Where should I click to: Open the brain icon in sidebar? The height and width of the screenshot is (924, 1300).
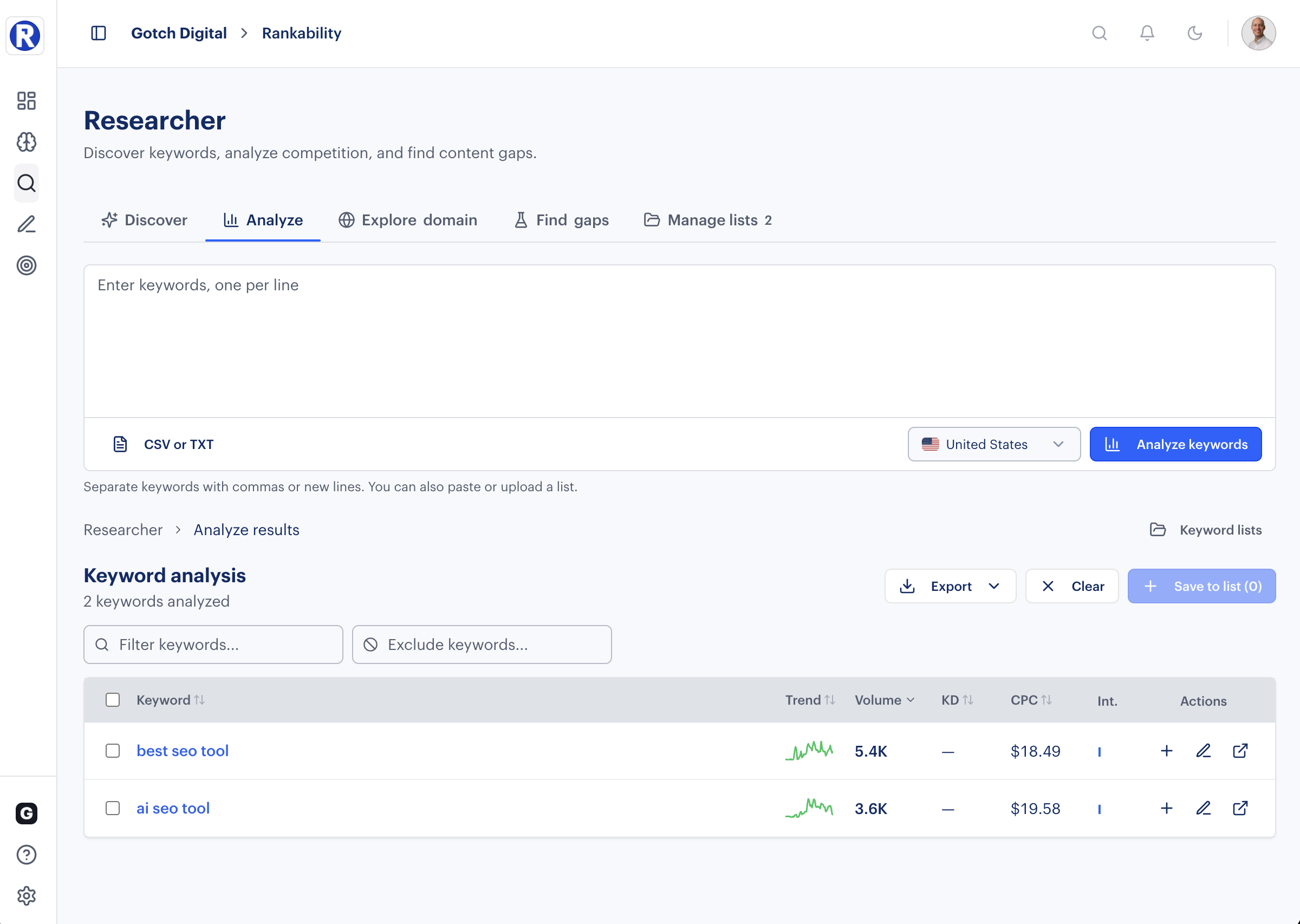pyautogui.click(x=26, y=142)
